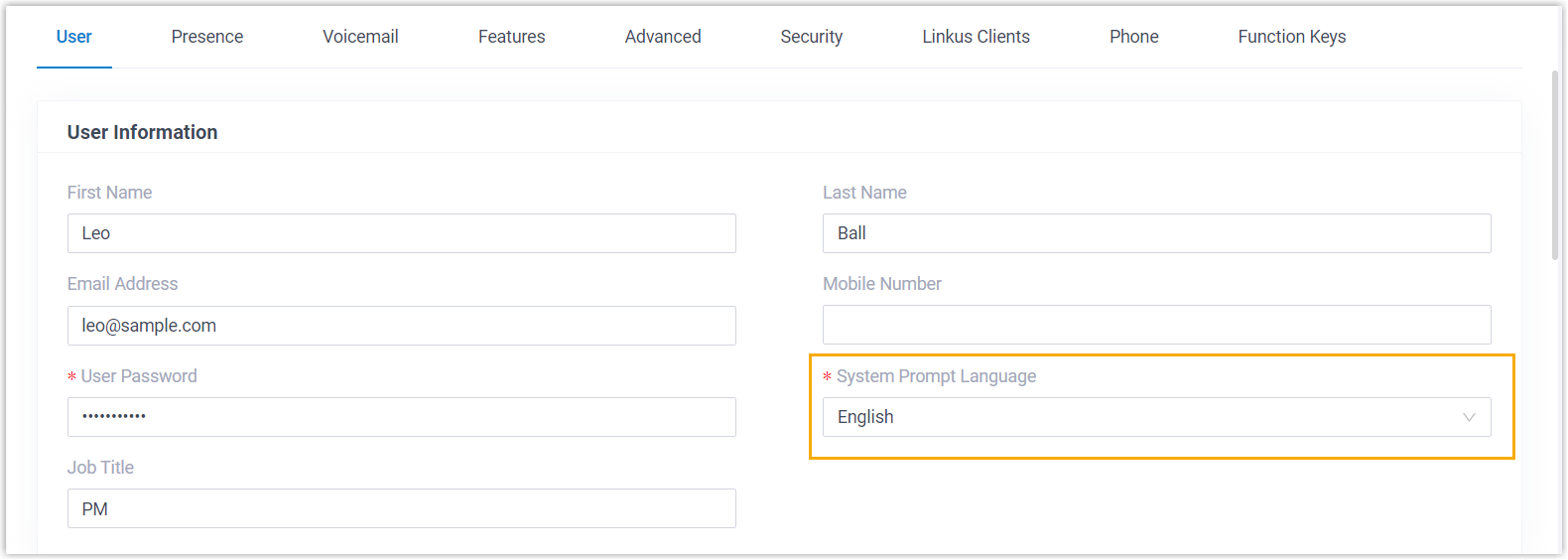Open the Phone tab

pyautogui.click(x=1133, y=37)
